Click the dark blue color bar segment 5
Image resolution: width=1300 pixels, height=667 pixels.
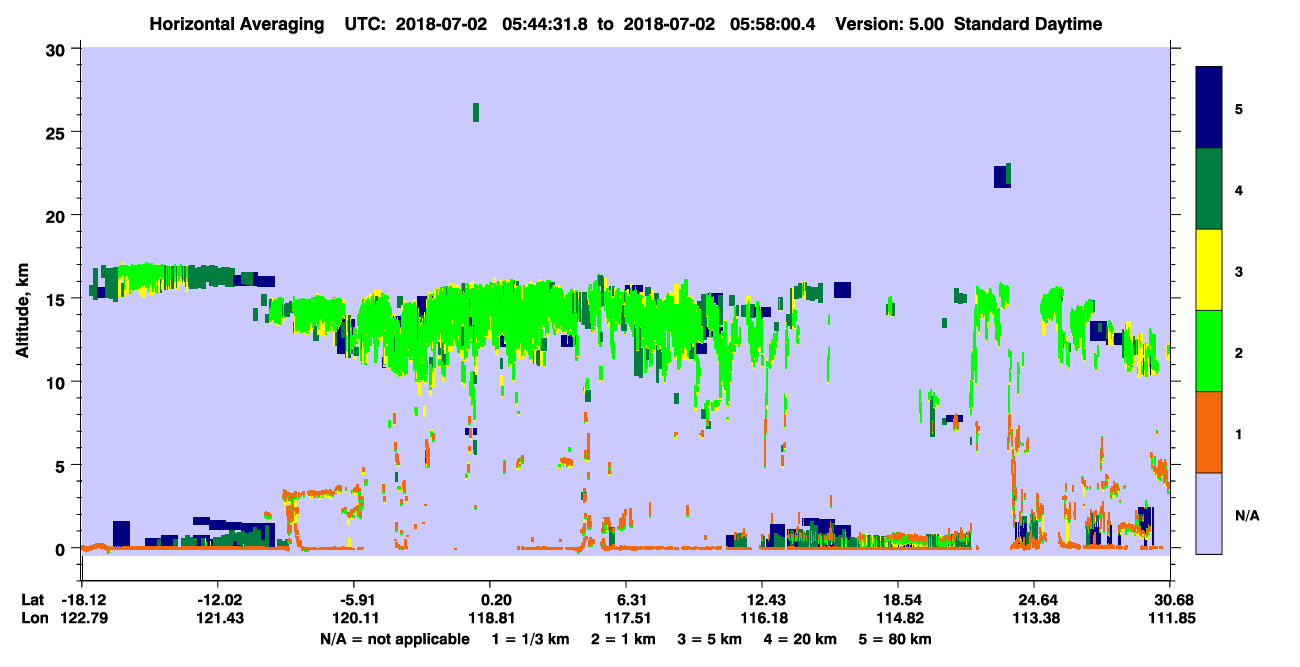tap(1209, 108)
